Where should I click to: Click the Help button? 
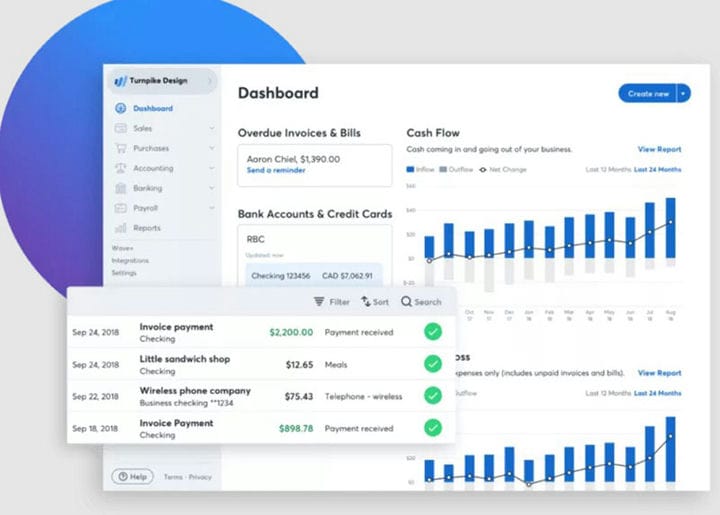pos(133,477)
